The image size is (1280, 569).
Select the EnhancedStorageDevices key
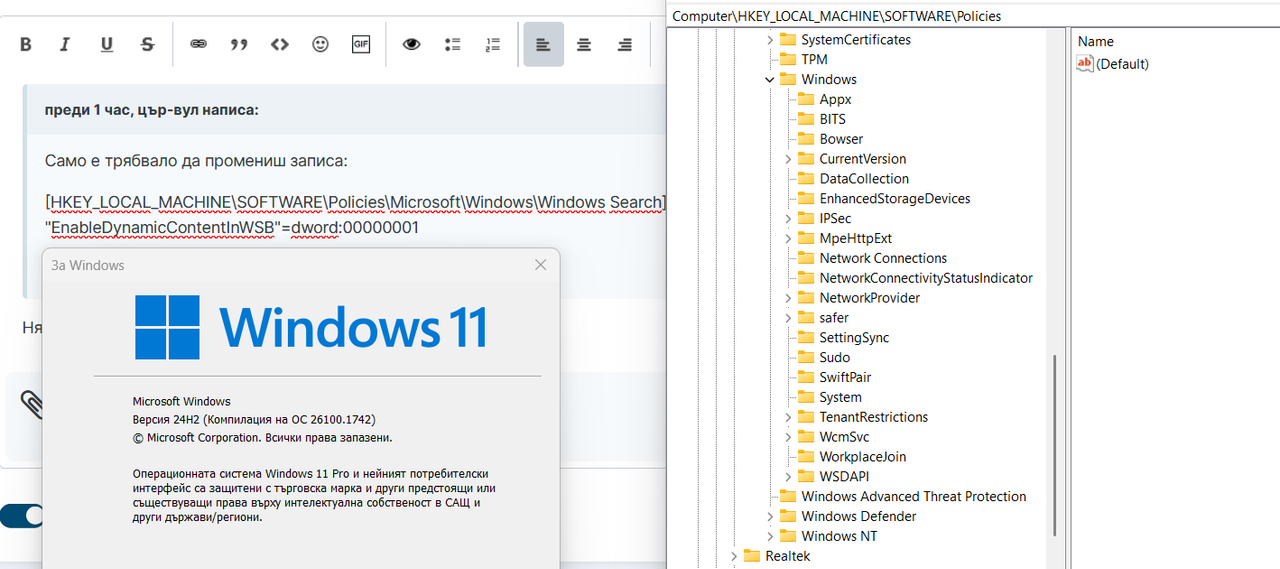(x=895, y=199)
